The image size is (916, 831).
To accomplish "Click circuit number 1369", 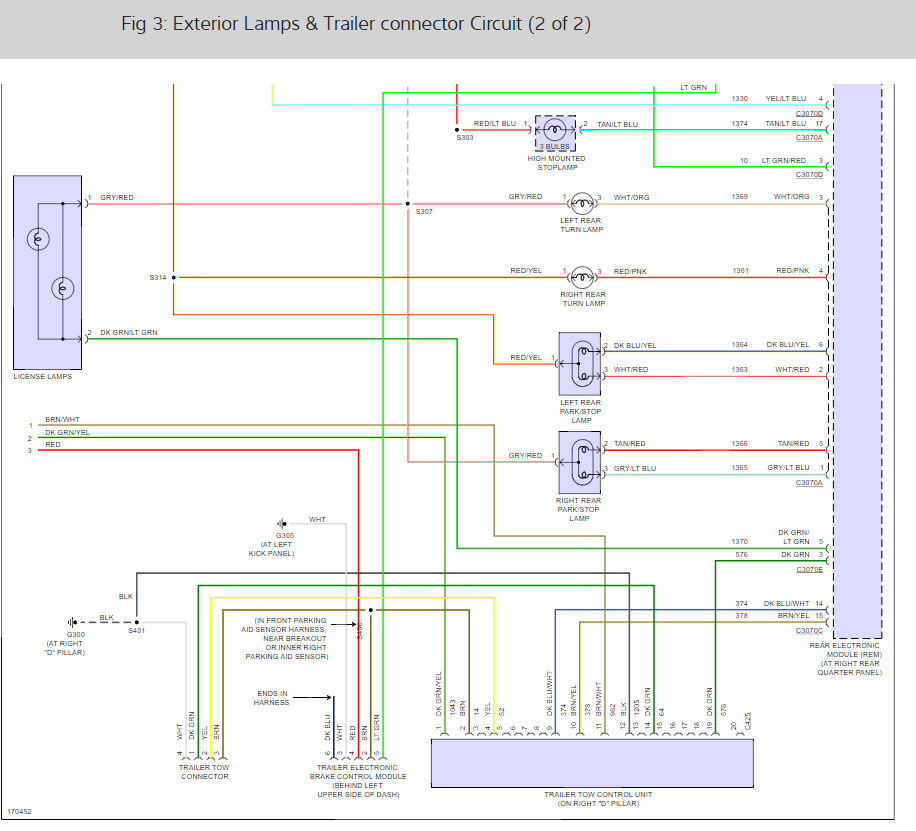I will point(740,197).
